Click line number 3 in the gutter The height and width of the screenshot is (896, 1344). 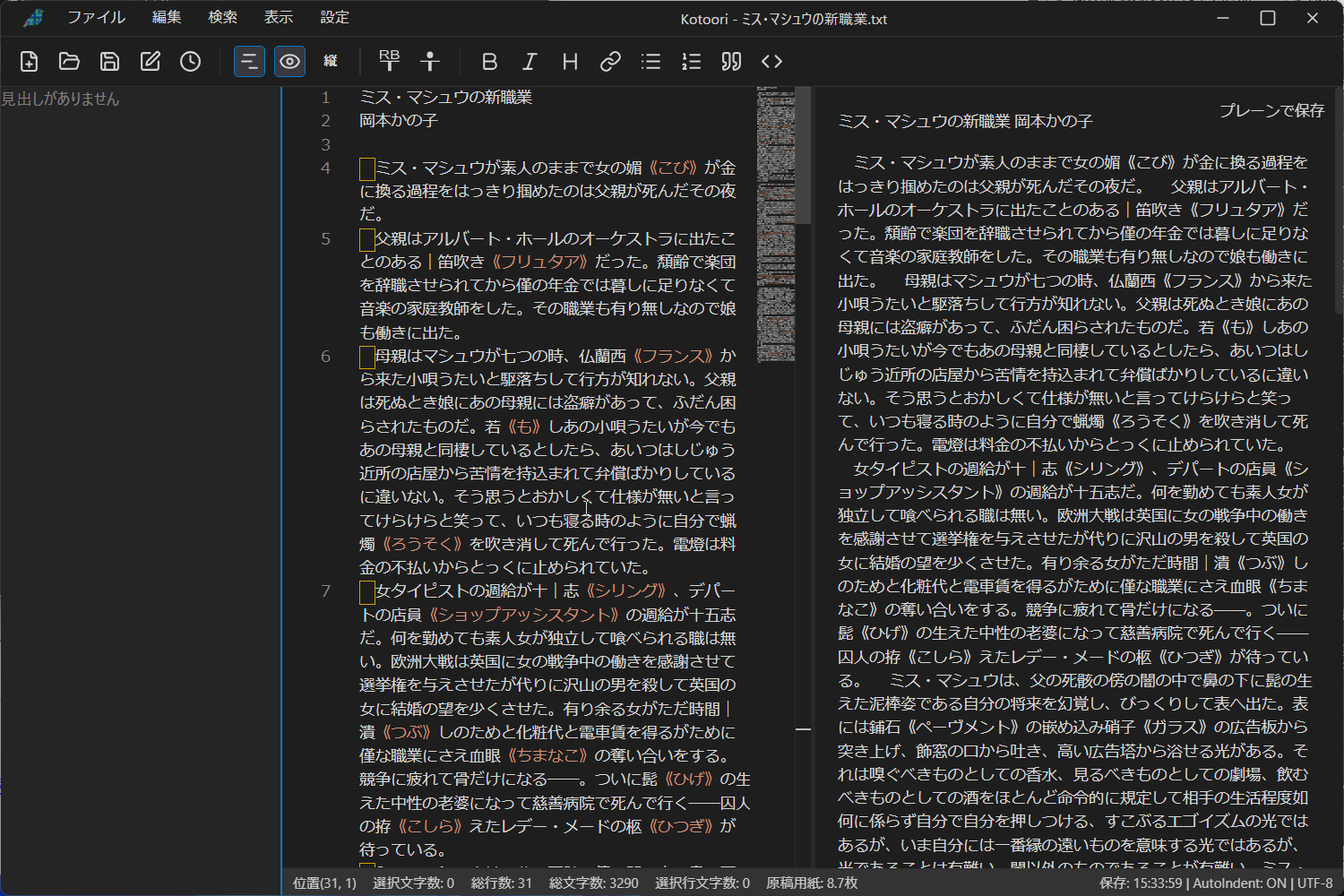(325, 145)
